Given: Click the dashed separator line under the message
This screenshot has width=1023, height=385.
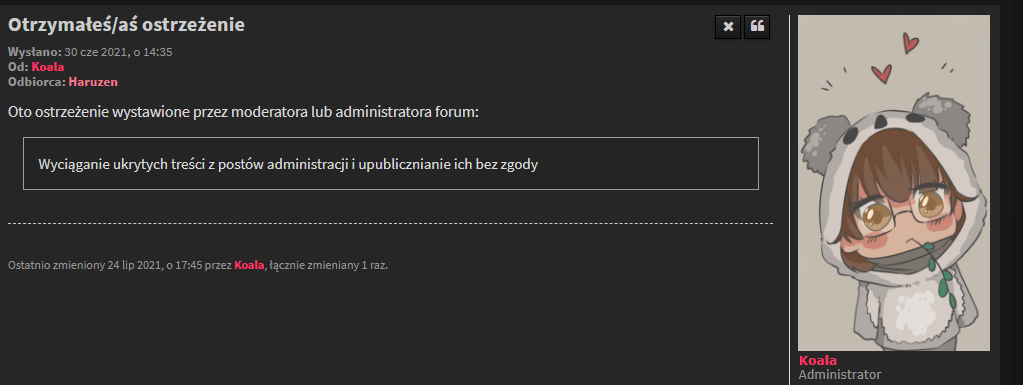Looking at the screenshot, I should point(390,223).
